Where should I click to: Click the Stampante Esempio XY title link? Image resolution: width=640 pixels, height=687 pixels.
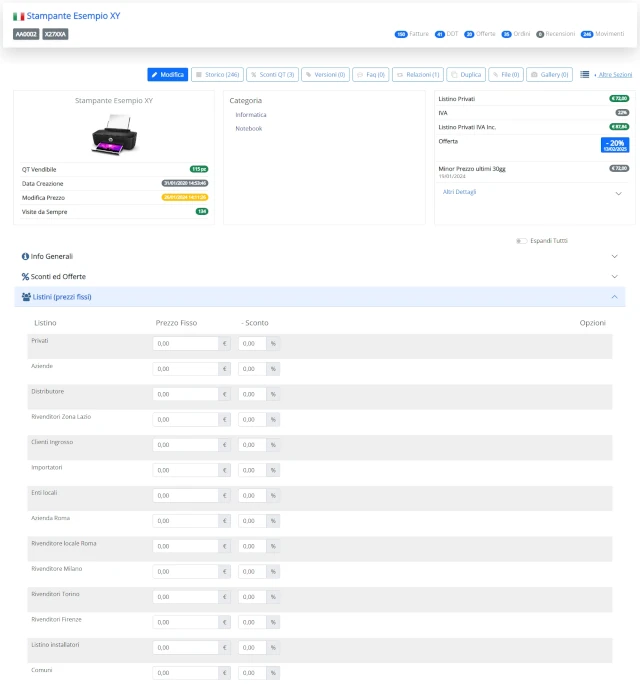pos(73,16)
